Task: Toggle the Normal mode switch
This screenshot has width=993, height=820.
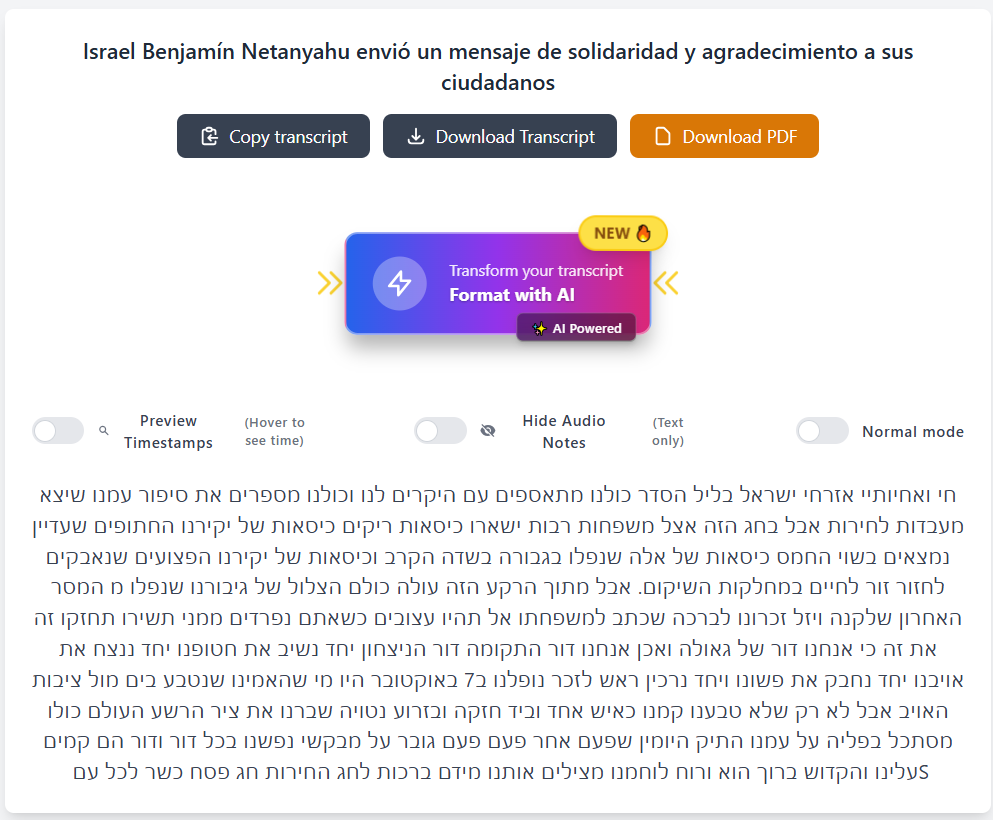Action: tap(823, 431)
